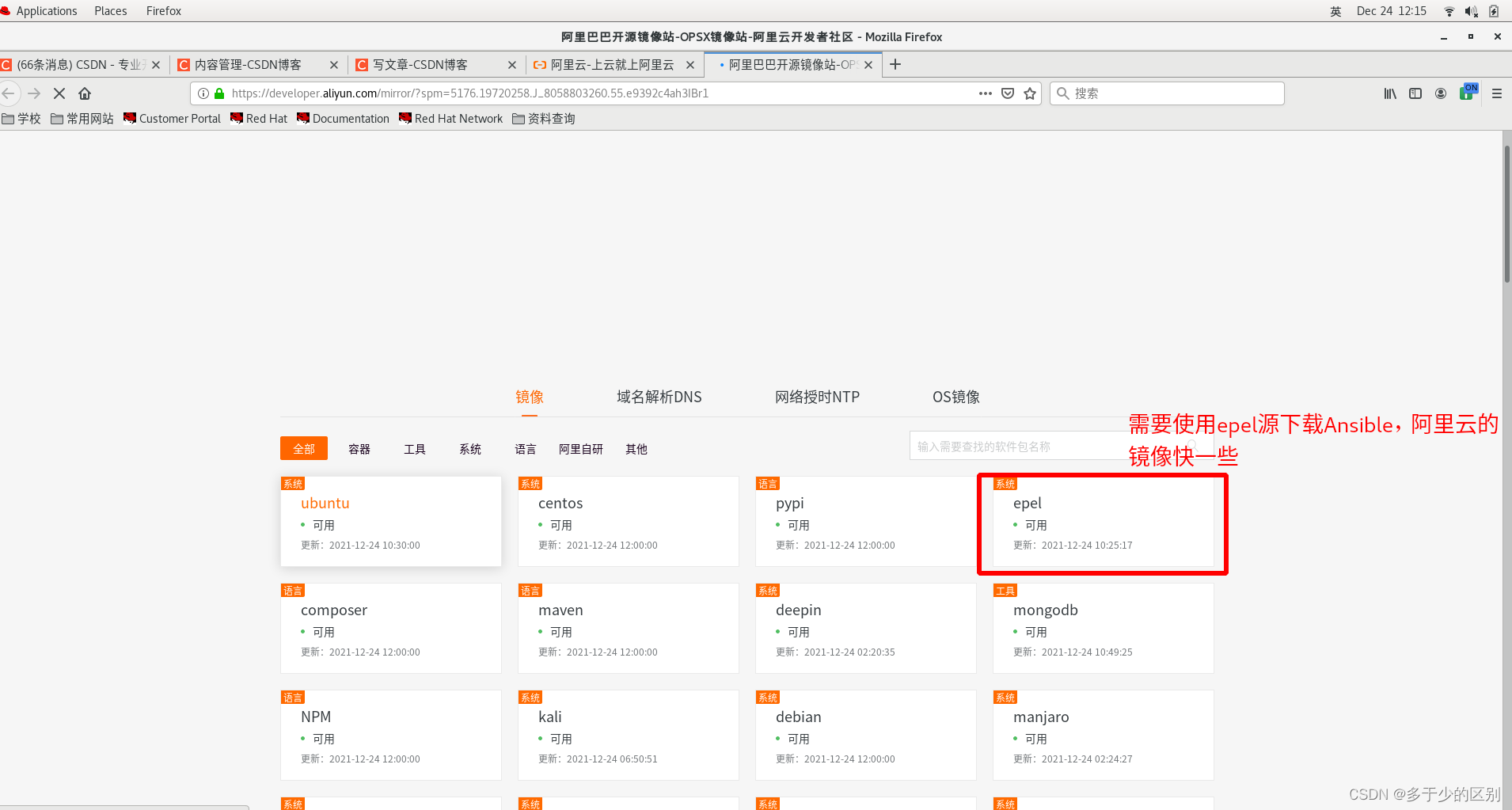
Task: Select the 网络授时NTP section tab
Action: (817, 397)
